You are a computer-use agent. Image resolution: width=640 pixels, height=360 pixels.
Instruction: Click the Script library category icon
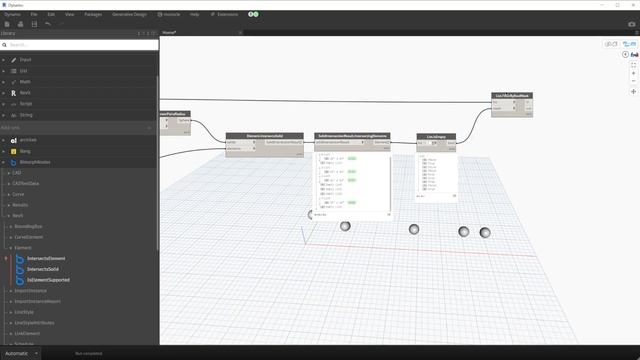click(13, 104)
